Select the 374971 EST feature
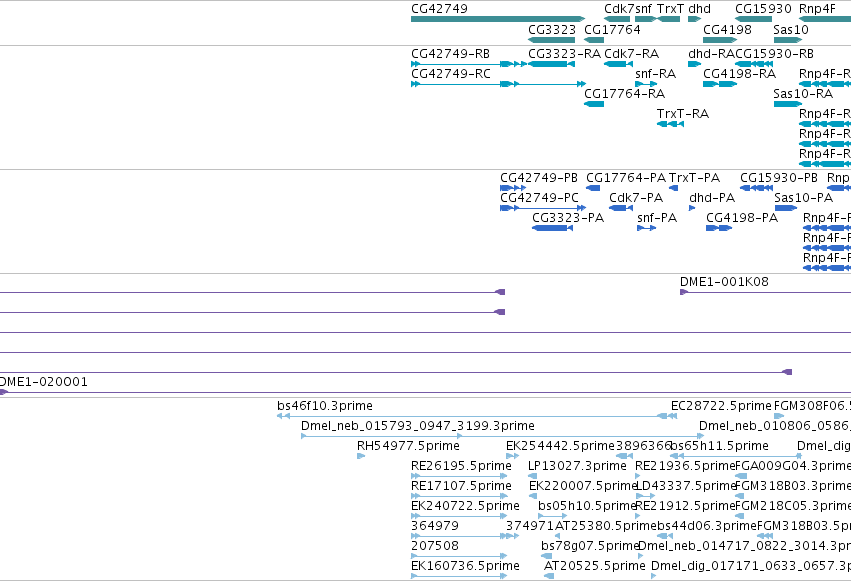 pyautogui.click(x=512, y=537)
